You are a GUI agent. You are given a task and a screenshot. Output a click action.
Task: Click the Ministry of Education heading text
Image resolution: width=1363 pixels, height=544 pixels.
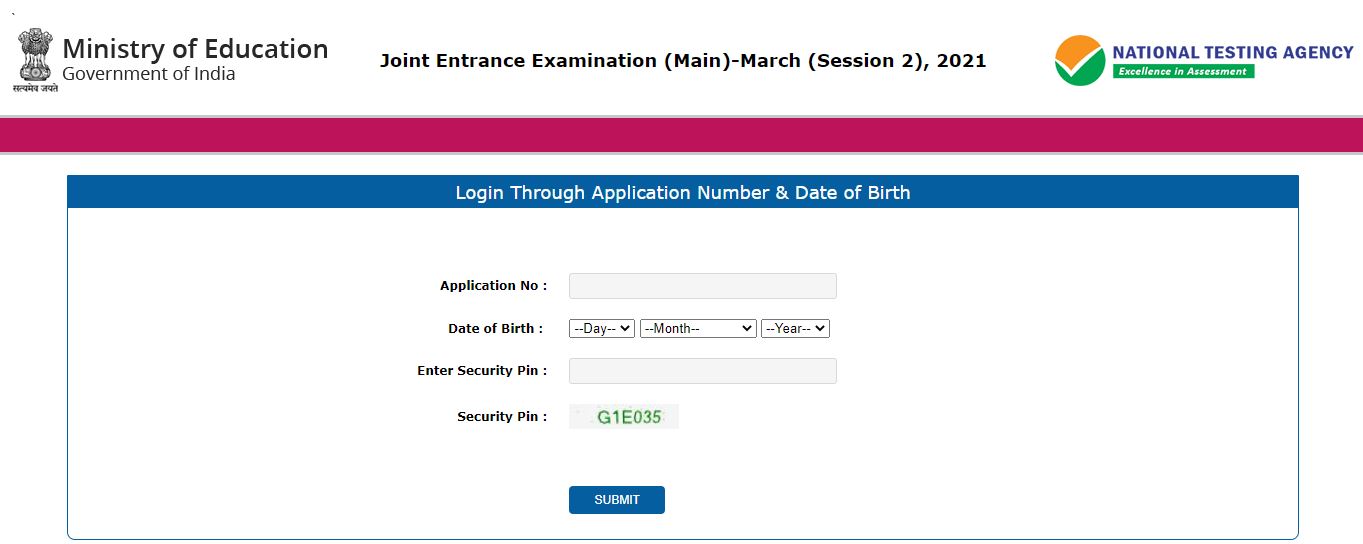click(x=195, y=49)
